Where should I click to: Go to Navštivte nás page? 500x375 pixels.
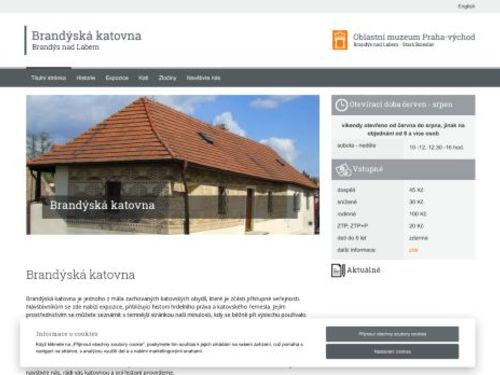coord(203,78)
